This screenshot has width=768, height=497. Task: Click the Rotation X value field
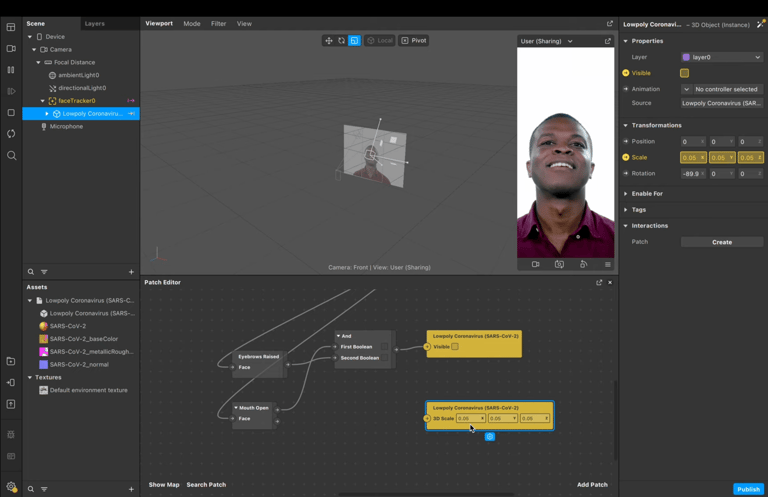(693, 173)
